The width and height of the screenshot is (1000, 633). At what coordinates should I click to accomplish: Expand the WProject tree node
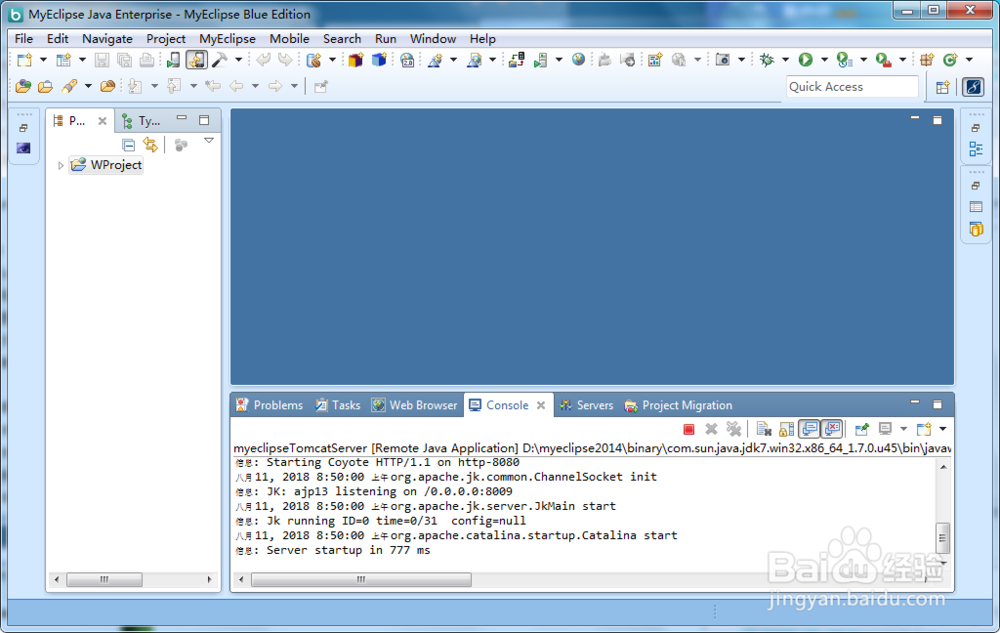(61, 166)
